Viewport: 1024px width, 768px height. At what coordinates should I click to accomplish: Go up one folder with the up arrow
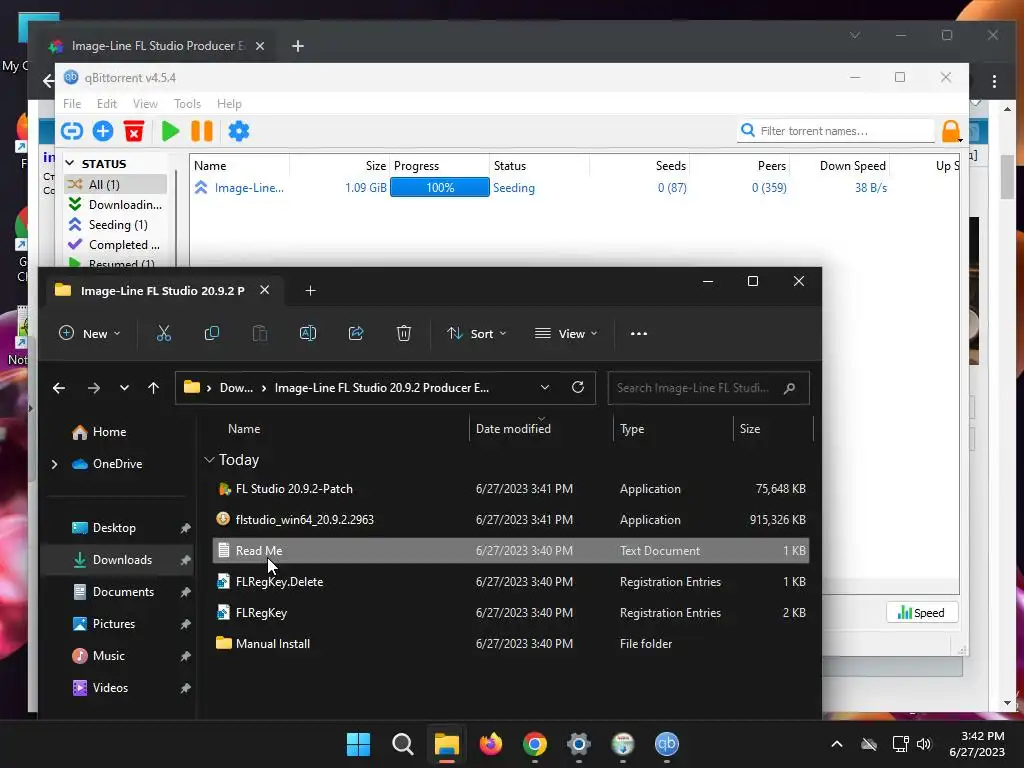(x=153, y=388)
